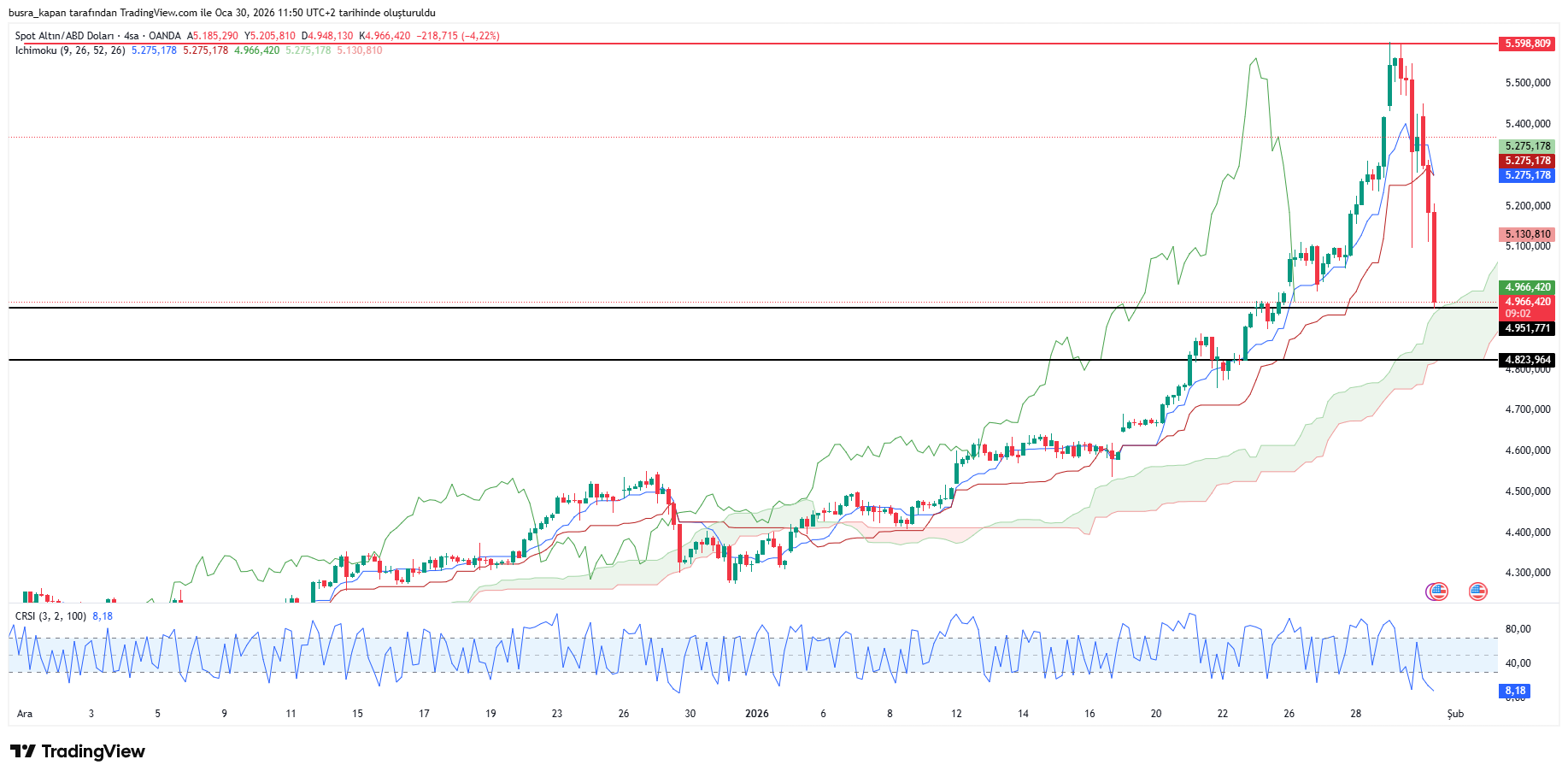Viewport: 1568px width, 777px height.
Task: Click the Şub month marker on time axis
Action: point(1454,714)
